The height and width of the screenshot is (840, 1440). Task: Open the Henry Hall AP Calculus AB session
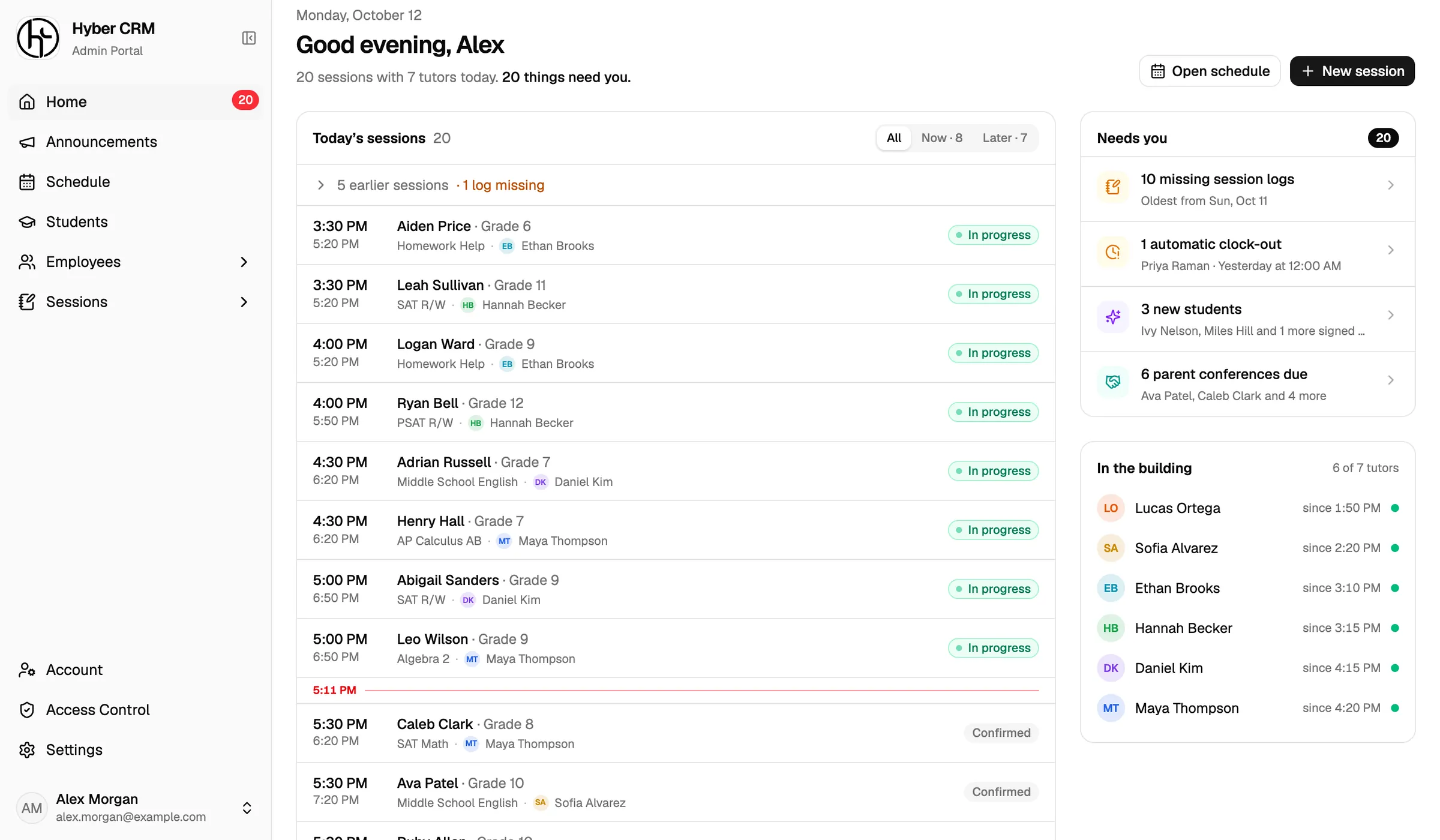click(x=676, y=530)
